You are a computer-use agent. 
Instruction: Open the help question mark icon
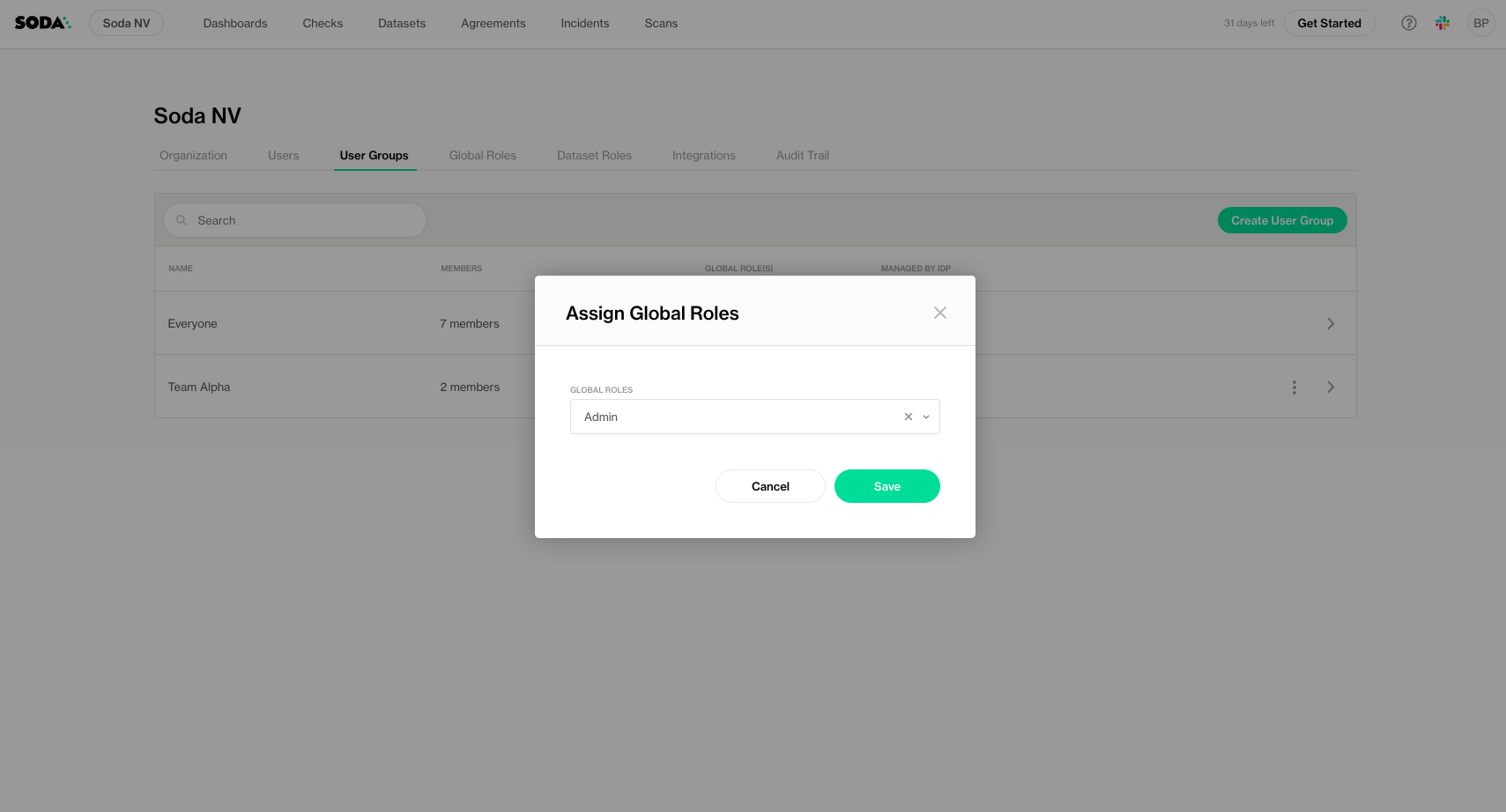coord(1408,23)
